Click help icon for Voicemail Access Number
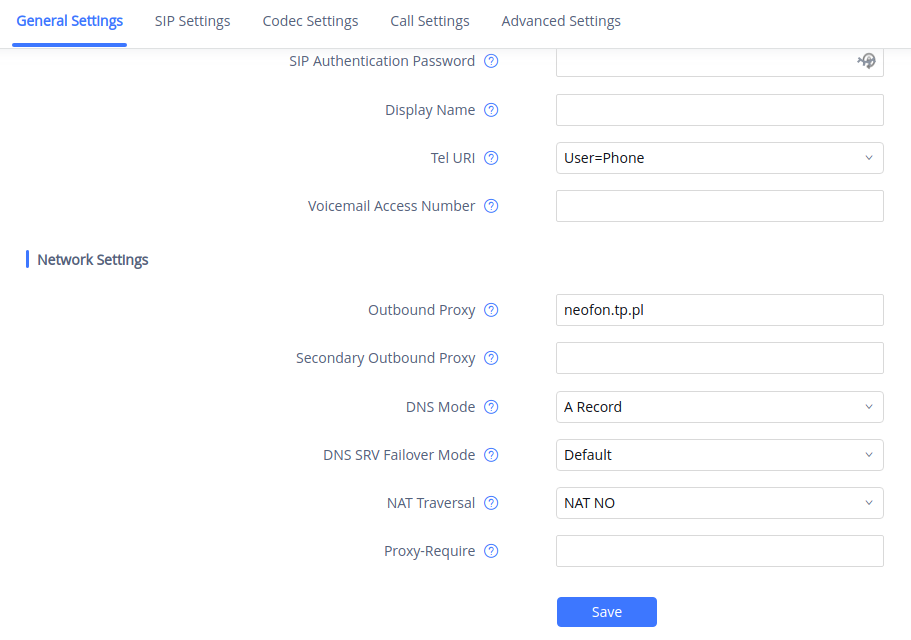 (x=491, y=206)
